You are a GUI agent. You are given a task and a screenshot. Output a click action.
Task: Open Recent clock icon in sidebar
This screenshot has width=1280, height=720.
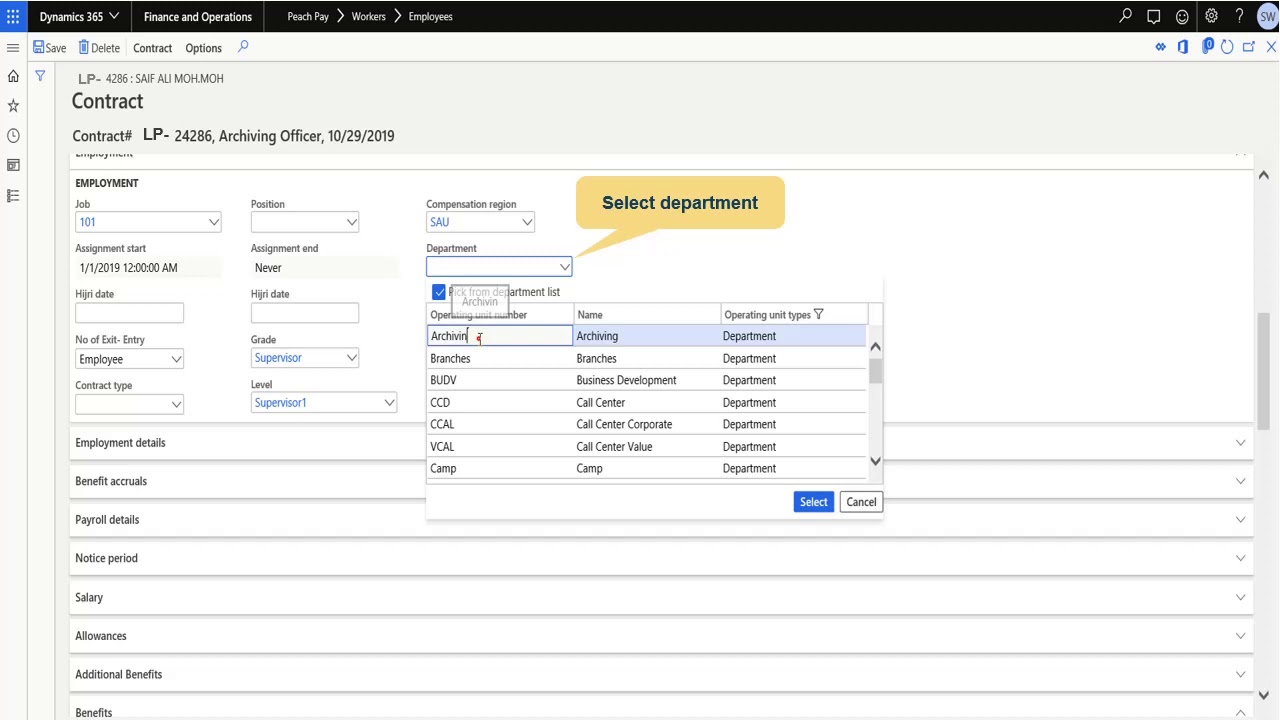[13, 136]
